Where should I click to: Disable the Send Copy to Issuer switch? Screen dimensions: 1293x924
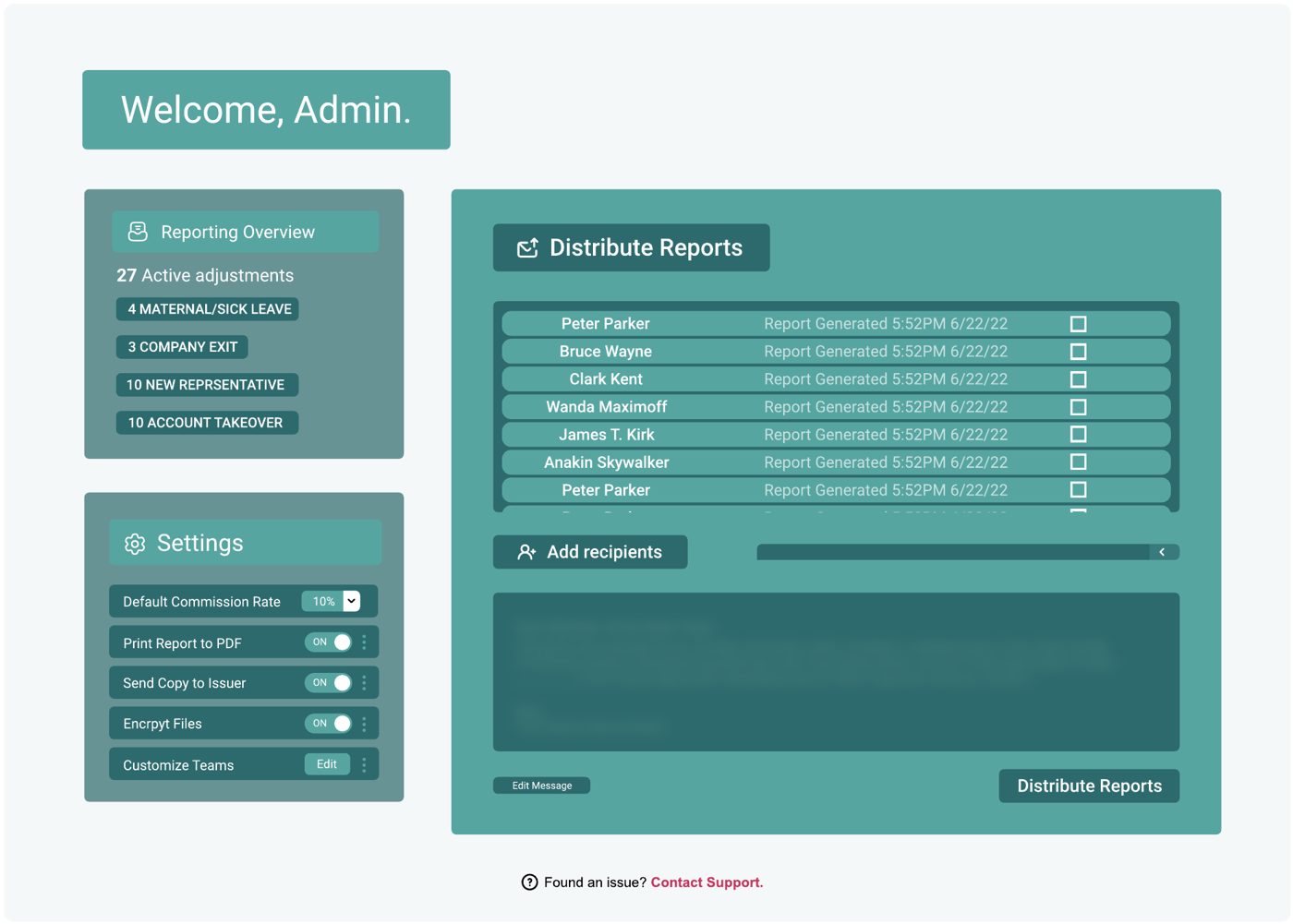[329, 683]
